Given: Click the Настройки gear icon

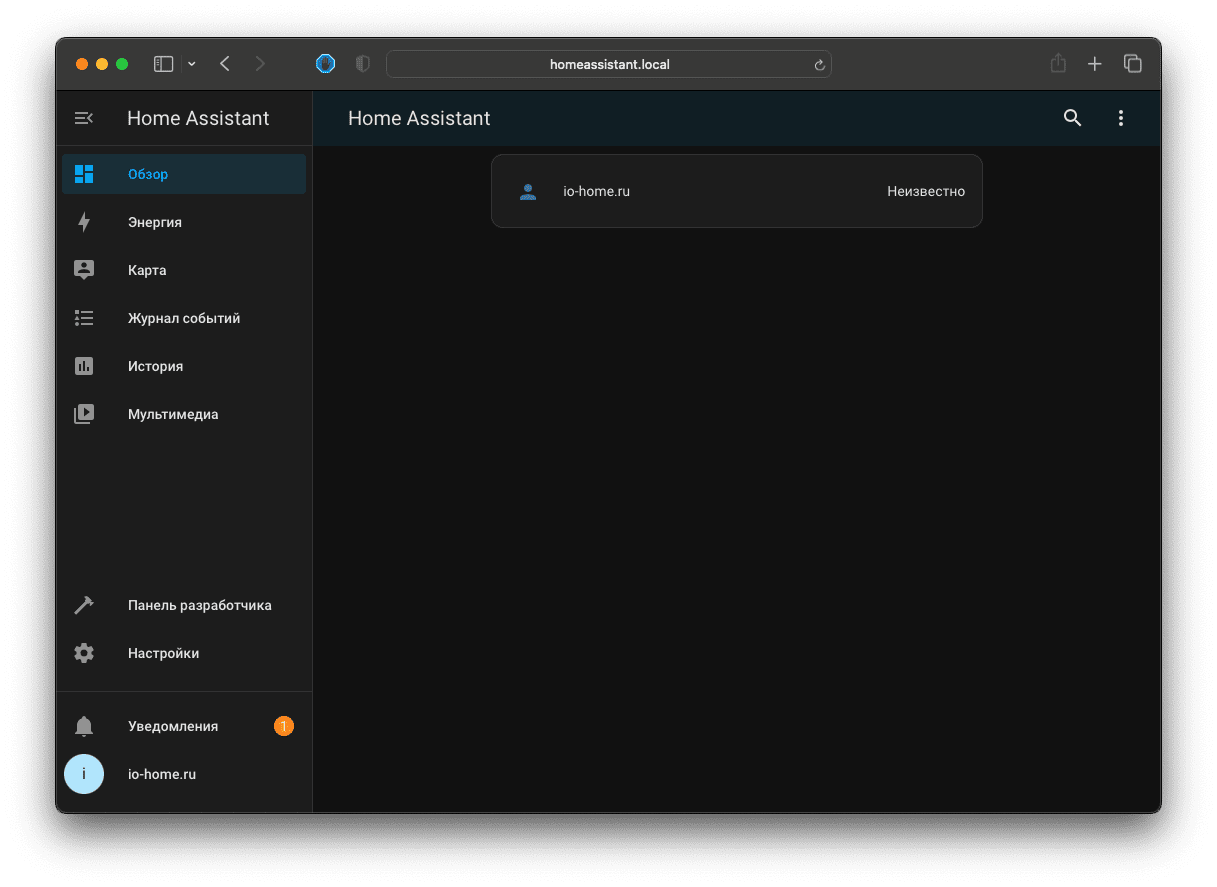Looking at the screenshot, I should [84, 653].
